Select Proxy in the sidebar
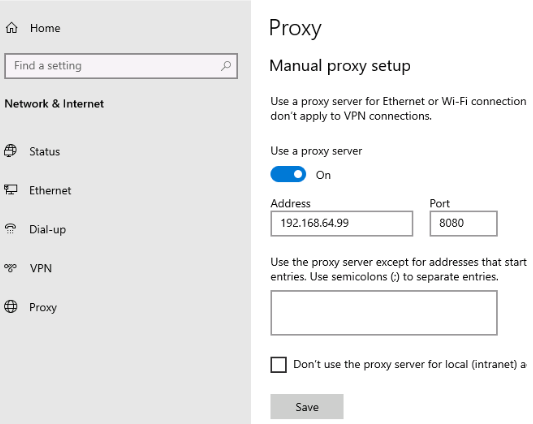Image resolution: width=533 pixels, height=424 pixels. 43,307
